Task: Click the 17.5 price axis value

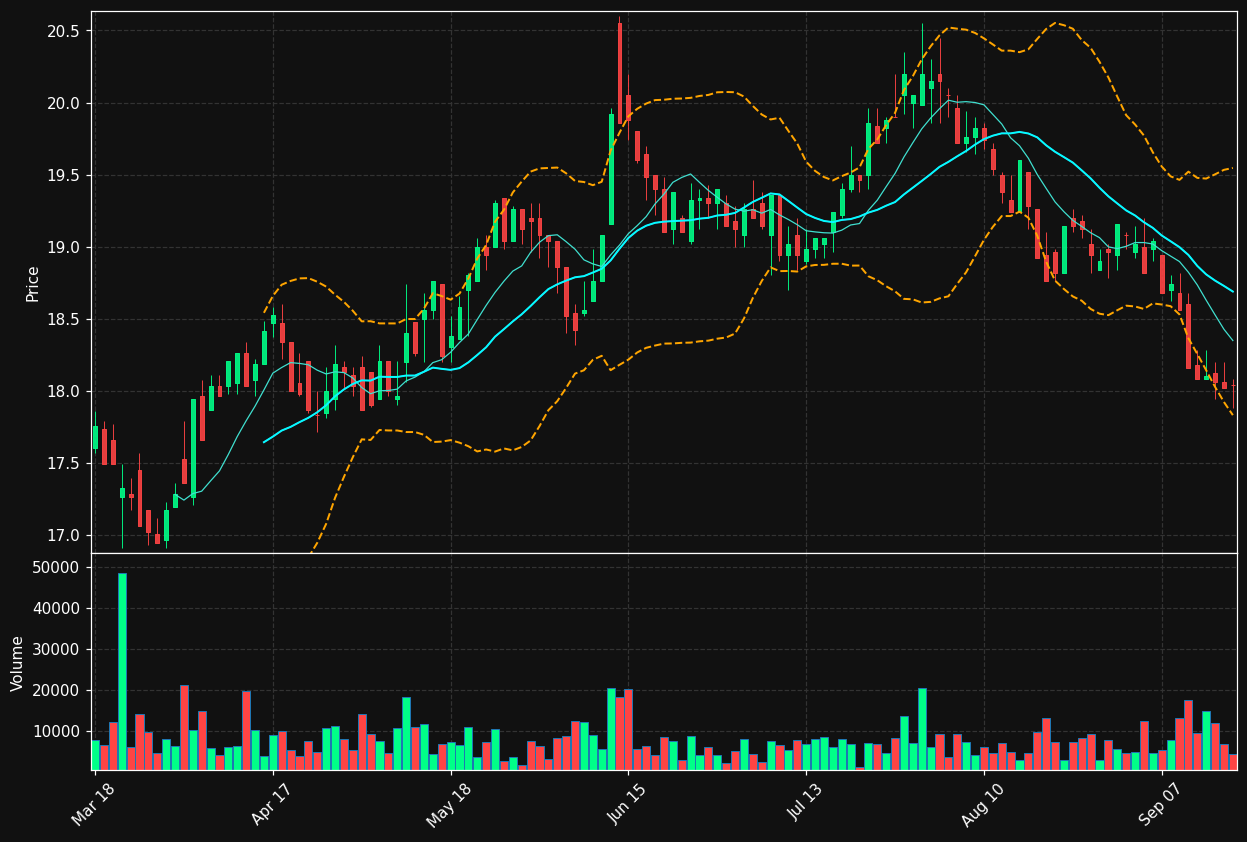Action: coord(63,463)
